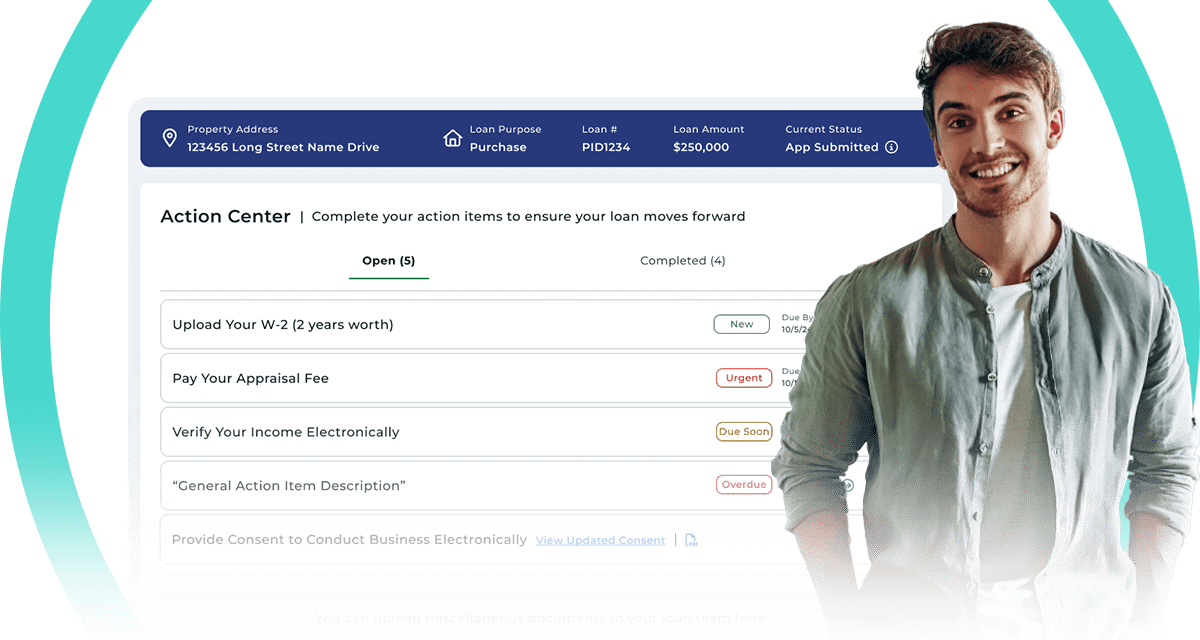Screen dimensions: 1200x640
Task: Switch to the Open (5) tab
Action: coord(389,261)
